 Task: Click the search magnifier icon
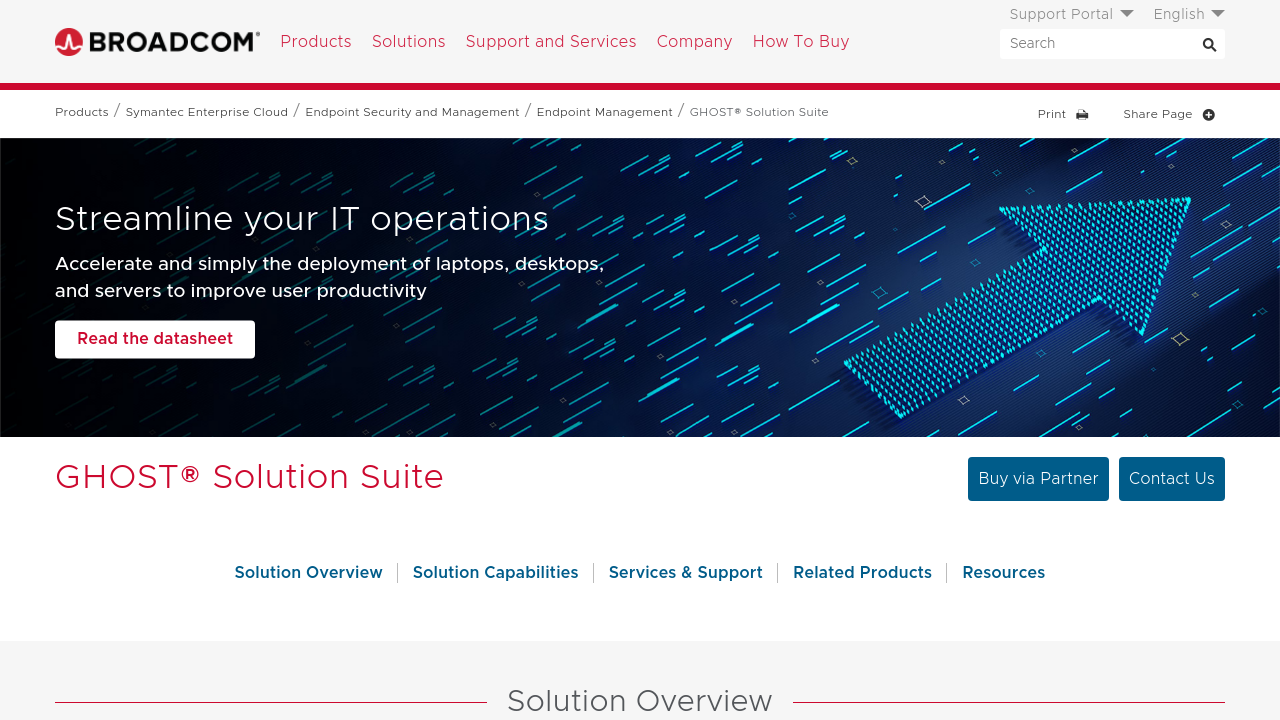pyautogui.click(x=1209, y=44)
